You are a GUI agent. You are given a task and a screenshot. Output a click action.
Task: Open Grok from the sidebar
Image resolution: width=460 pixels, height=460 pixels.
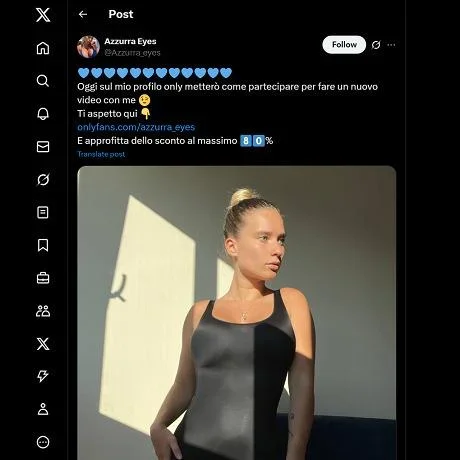43,179
